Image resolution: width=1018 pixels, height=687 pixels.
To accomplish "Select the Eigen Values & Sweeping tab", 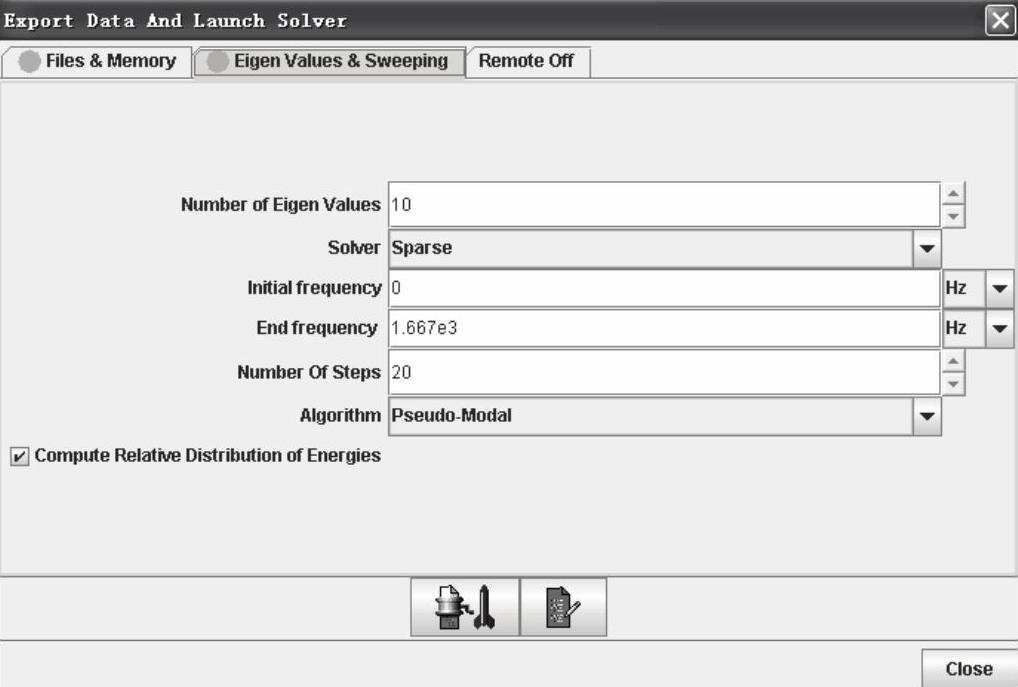I will pyautogui.click(x=329, y=61).
